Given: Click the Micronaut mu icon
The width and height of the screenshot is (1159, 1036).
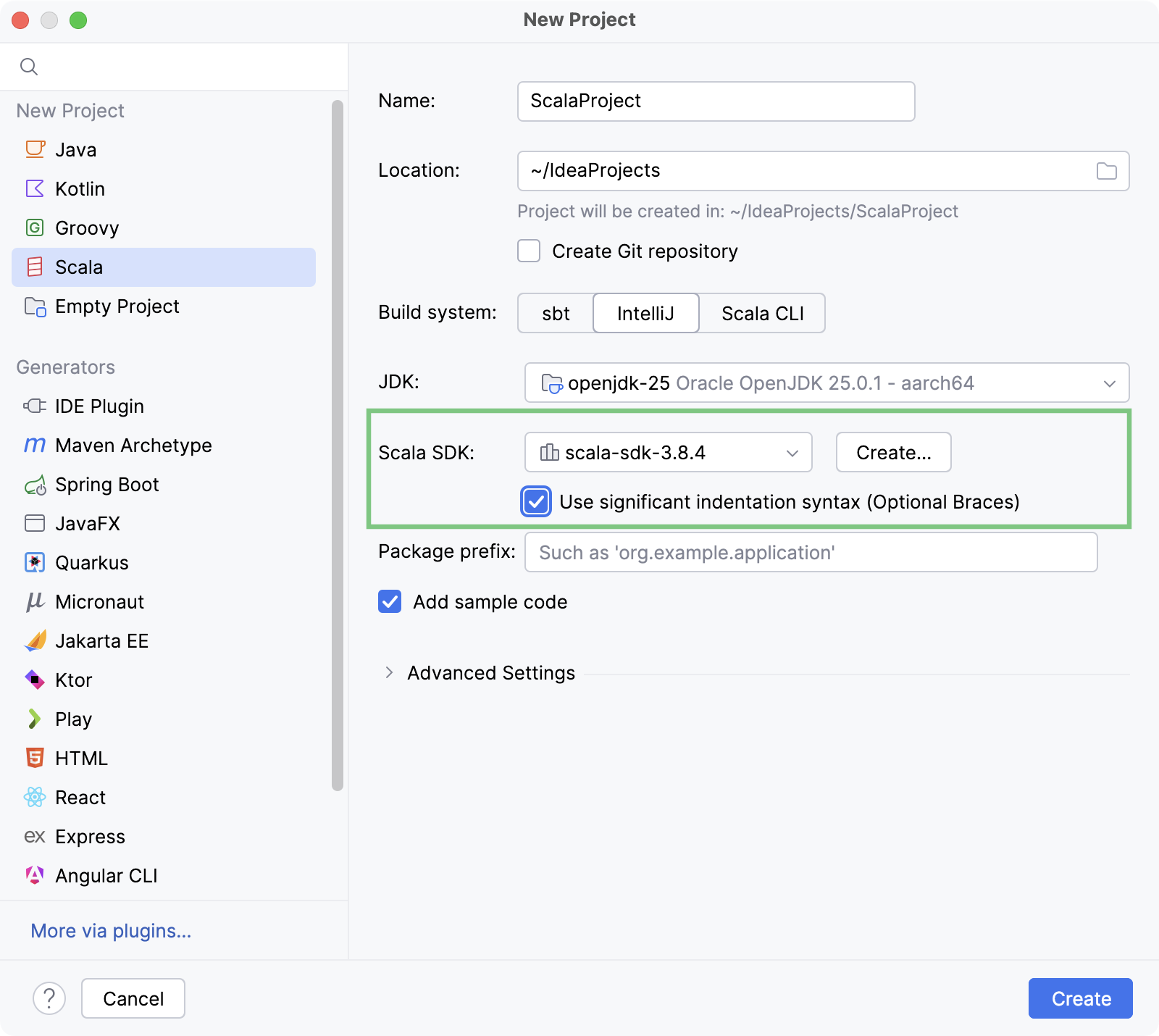Looking at the screenshot, I should coord(35,602).
